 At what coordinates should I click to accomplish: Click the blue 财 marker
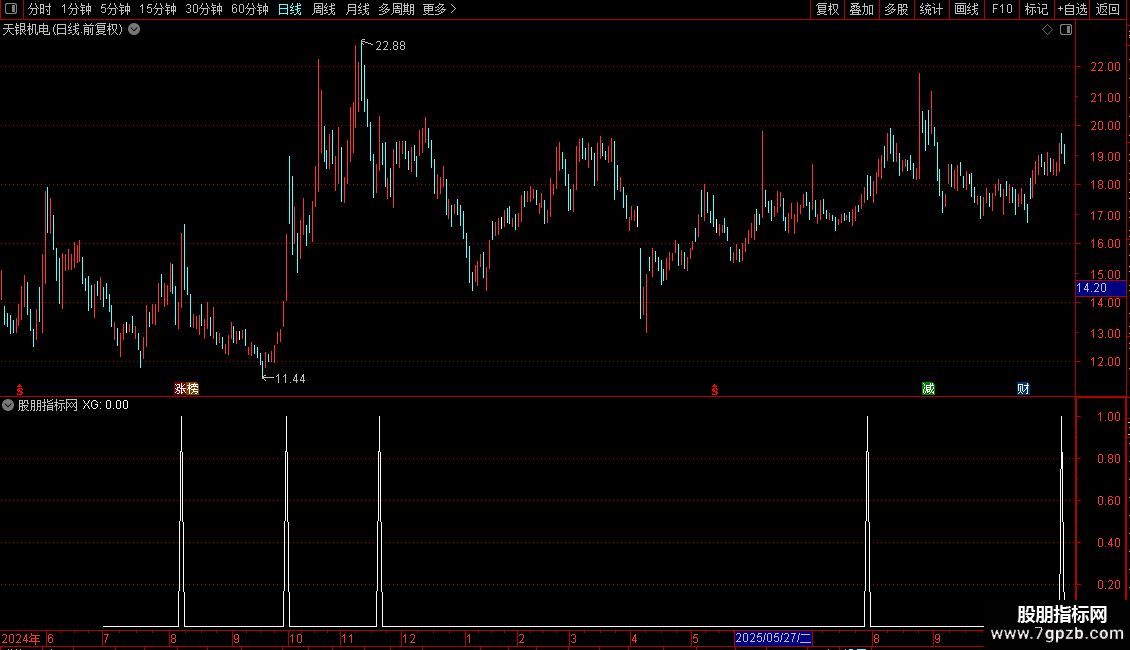[x=1023, y=388]
